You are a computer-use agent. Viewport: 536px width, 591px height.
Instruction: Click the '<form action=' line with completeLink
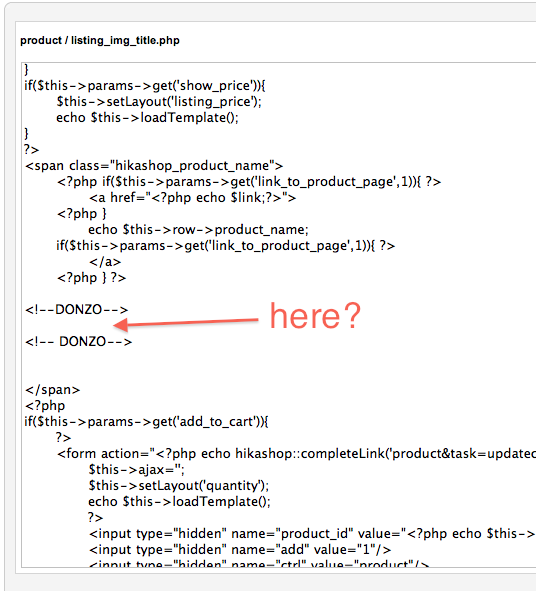(296, 453)
